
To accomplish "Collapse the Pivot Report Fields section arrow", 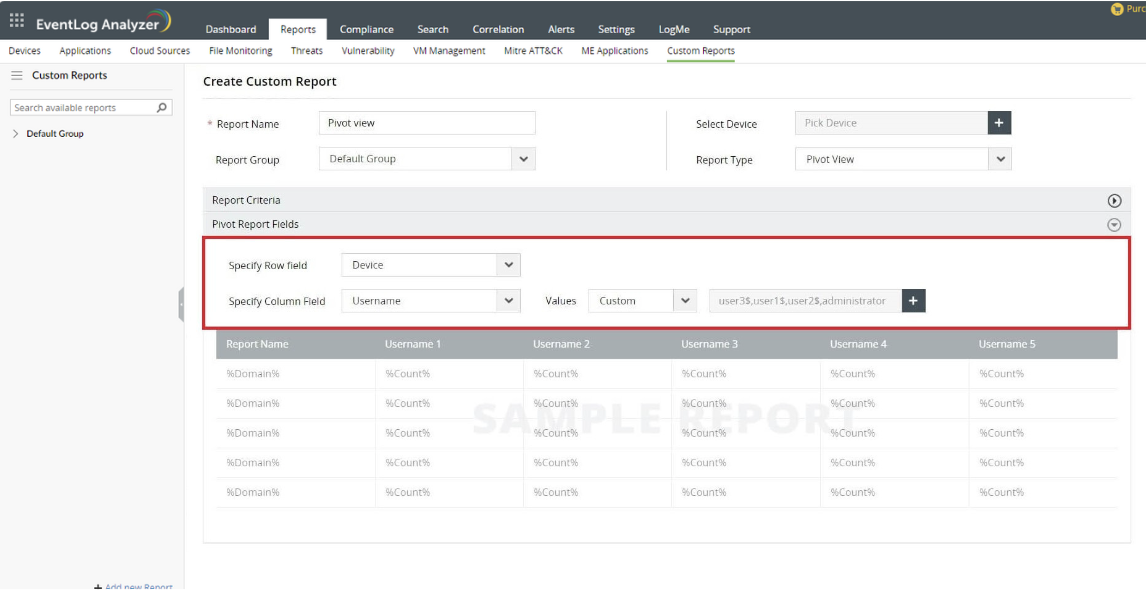I will tap(1114, 225).
